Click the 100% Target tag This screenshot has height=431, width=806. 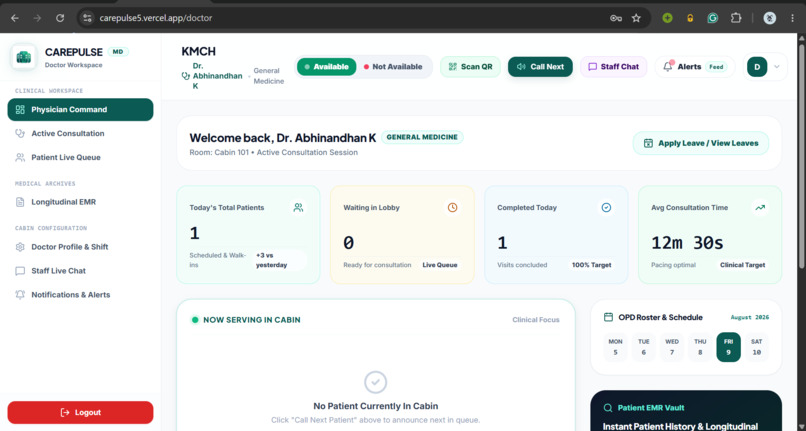click(x=592, y=265)
